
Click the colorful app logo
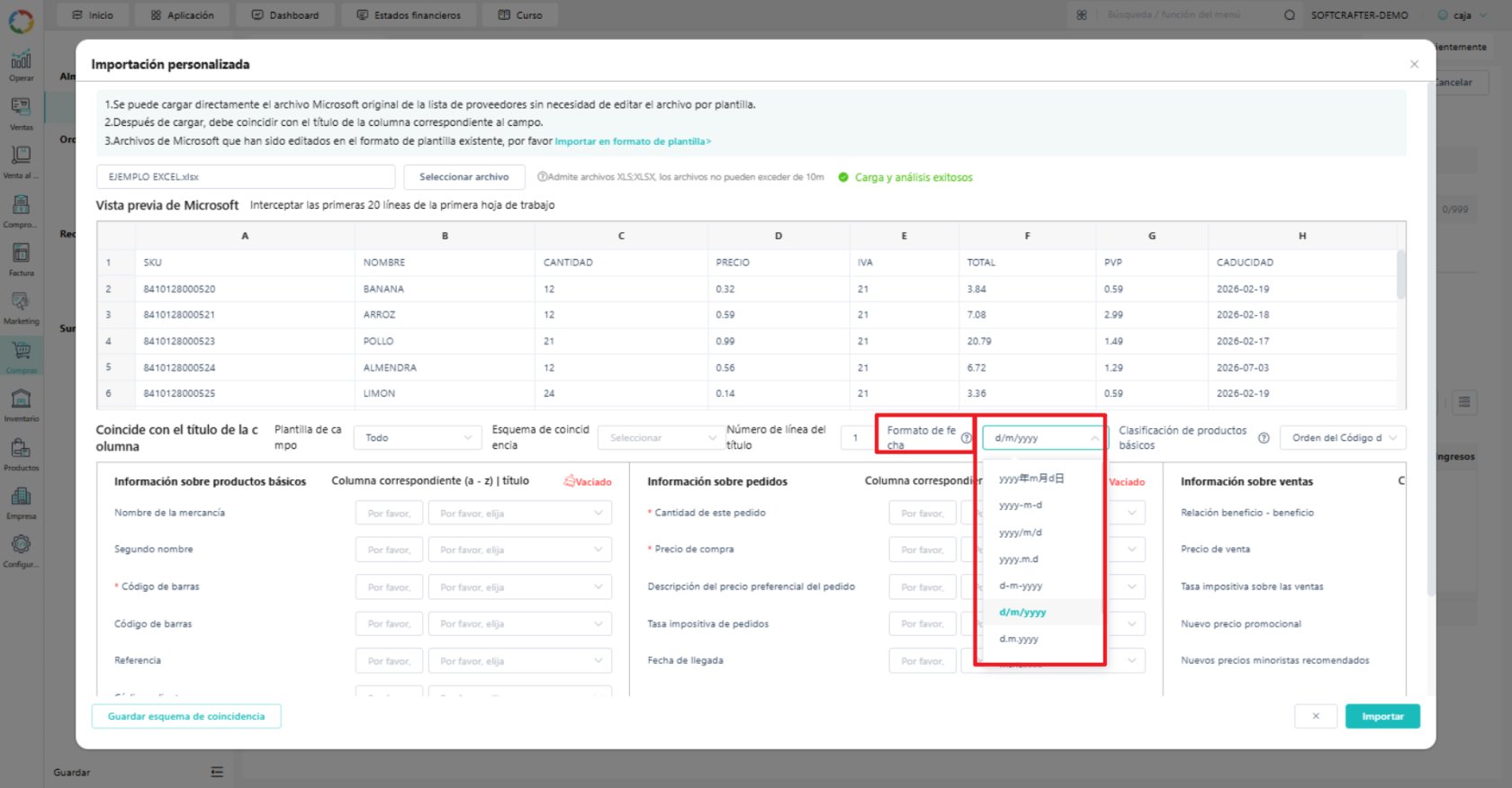coord(21,21)
